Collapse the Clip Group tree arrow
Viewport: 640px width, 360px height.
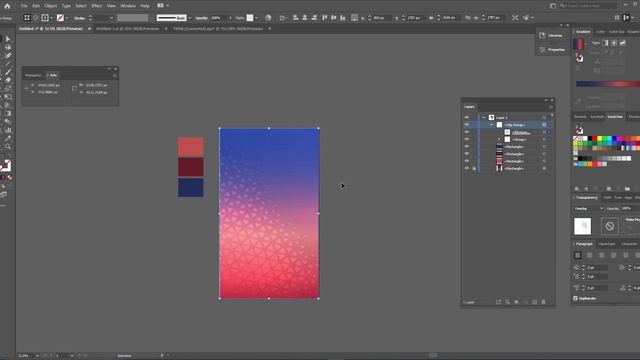click(492, 125)
